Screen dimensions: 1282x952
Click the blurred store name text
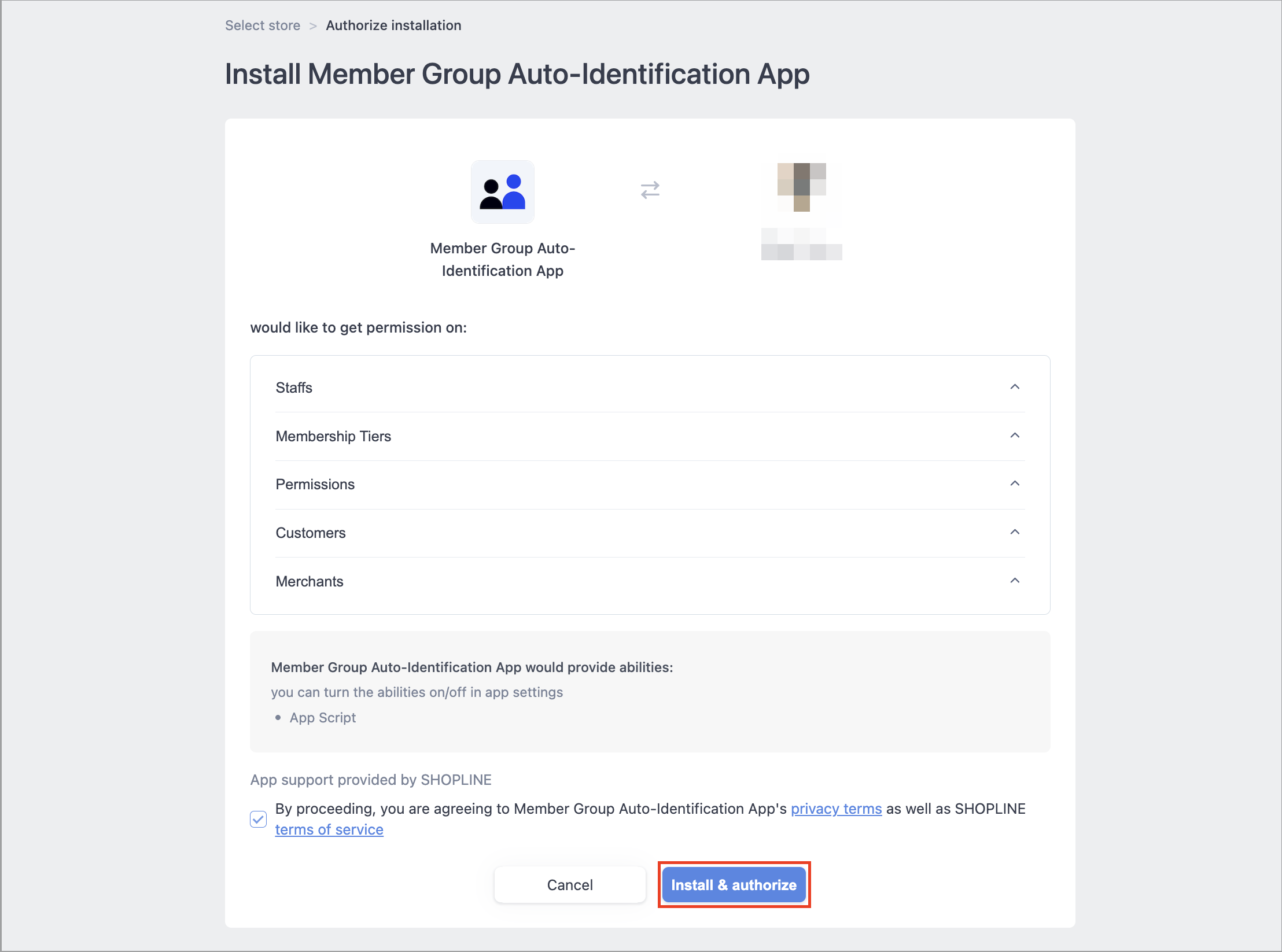point(801,244)
